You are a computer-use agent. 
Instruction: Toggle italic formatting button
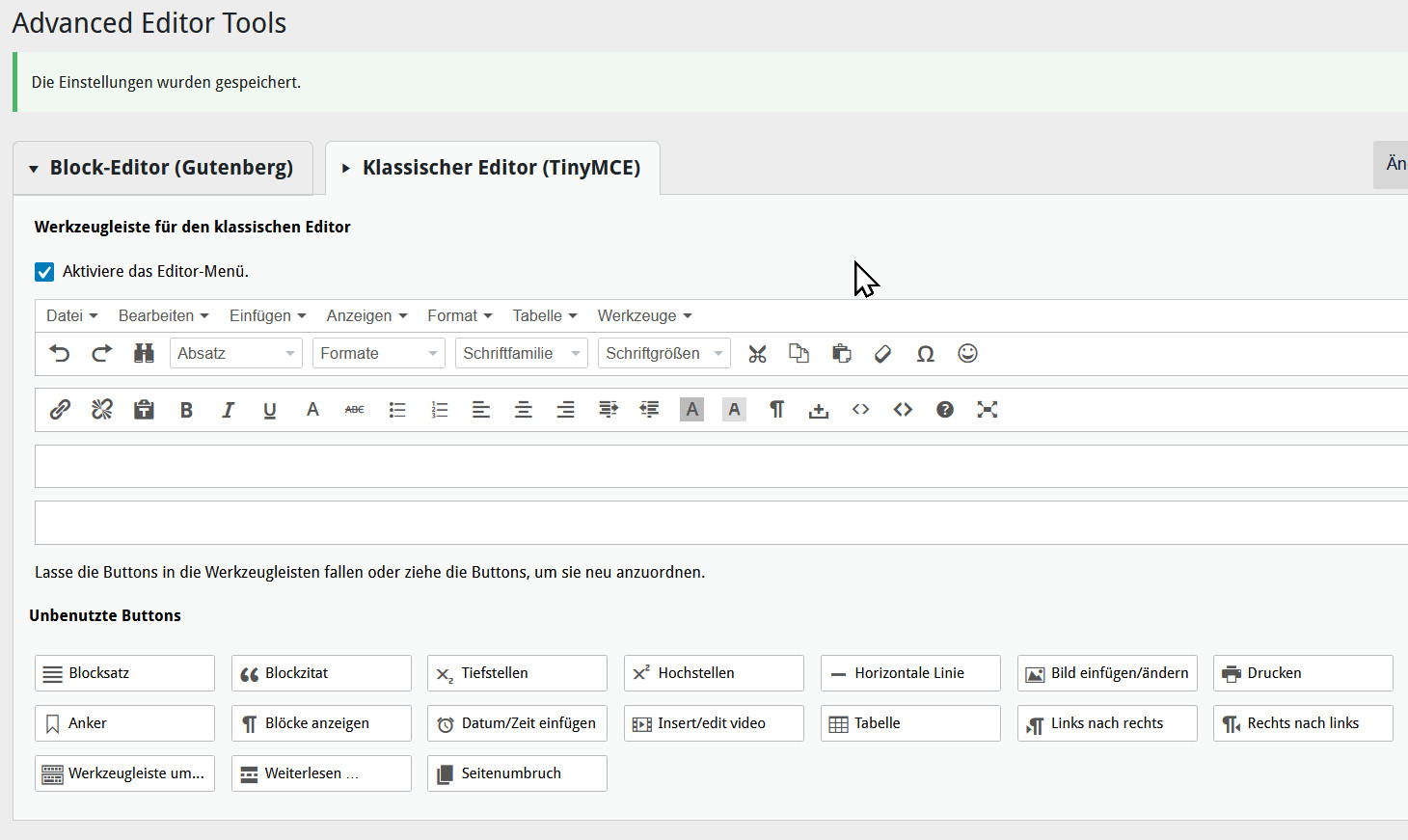(228, 410)
